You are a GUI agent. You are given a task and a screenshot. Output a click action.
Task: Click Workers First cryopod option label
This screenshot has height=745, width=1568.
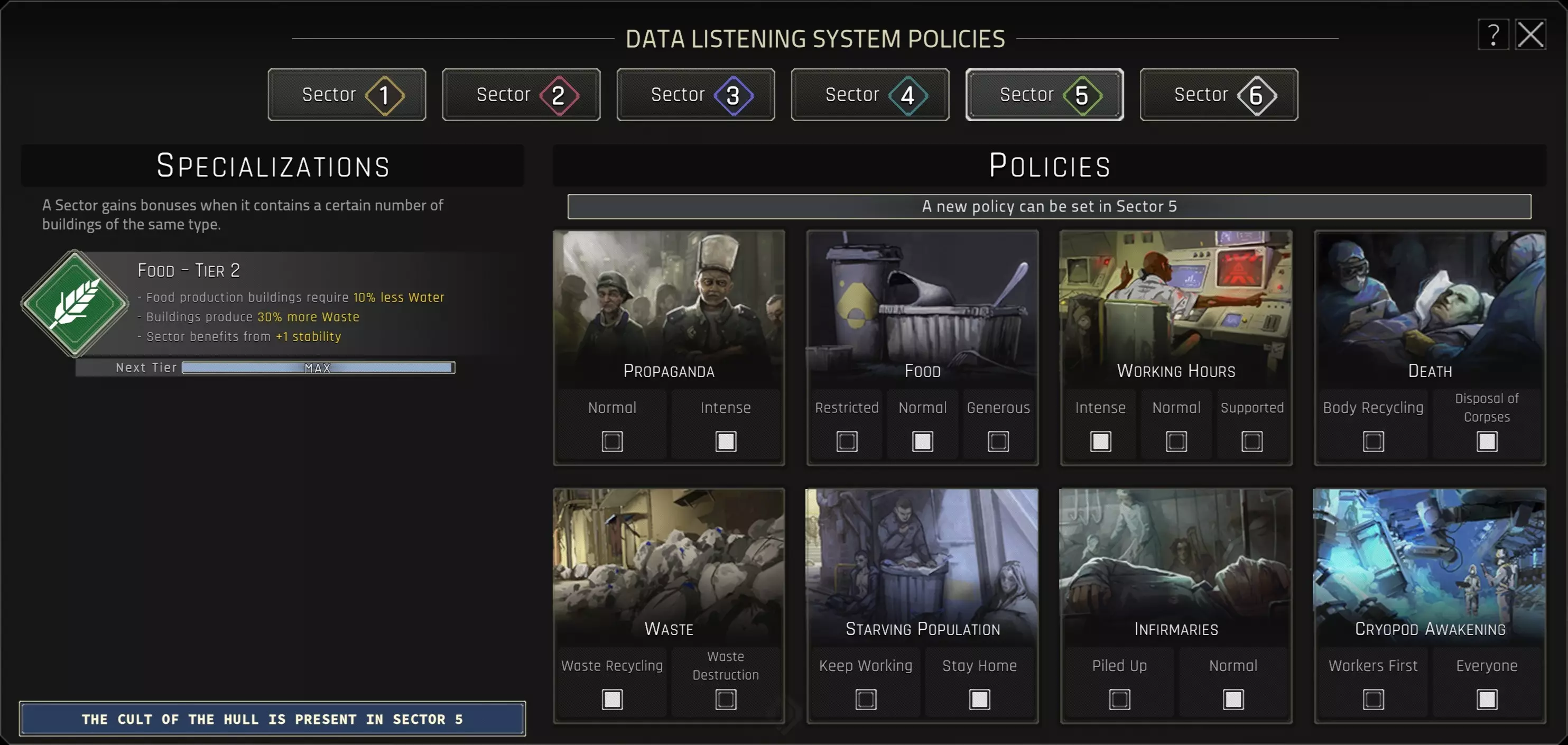point(1372,665)
